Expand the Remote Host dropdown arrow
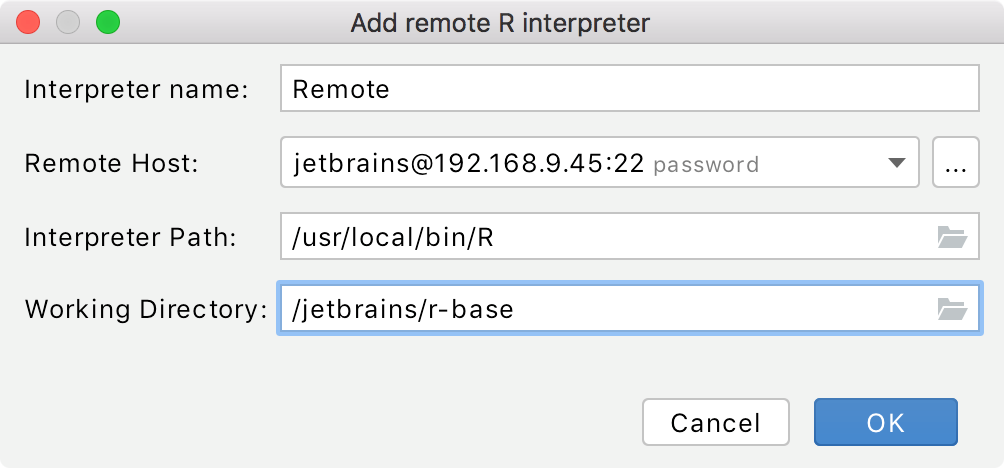 897,164
